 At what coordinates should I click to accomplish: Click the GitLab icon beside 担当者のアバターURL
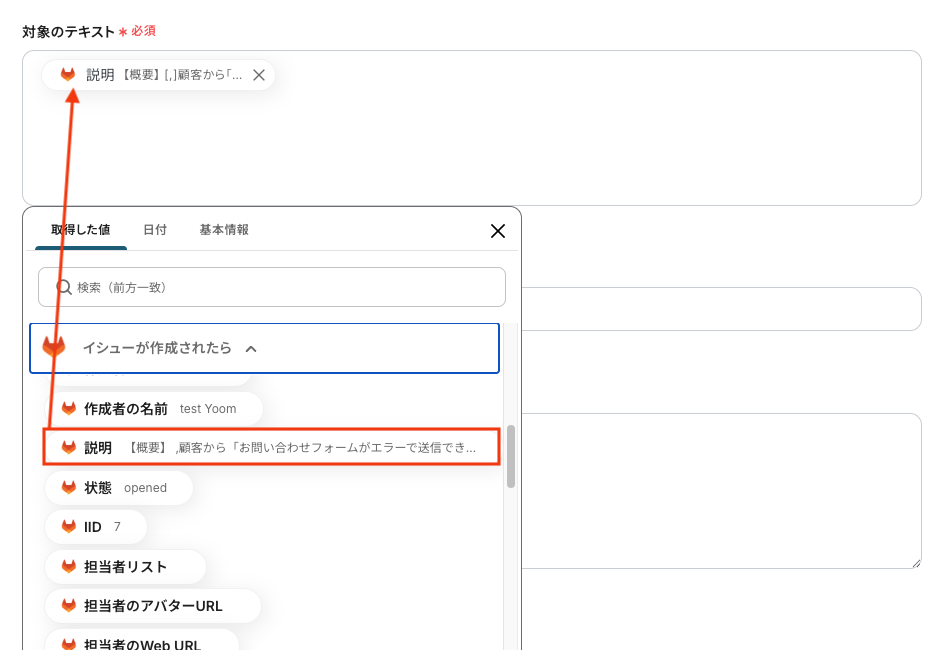click(x=69, y=606)
